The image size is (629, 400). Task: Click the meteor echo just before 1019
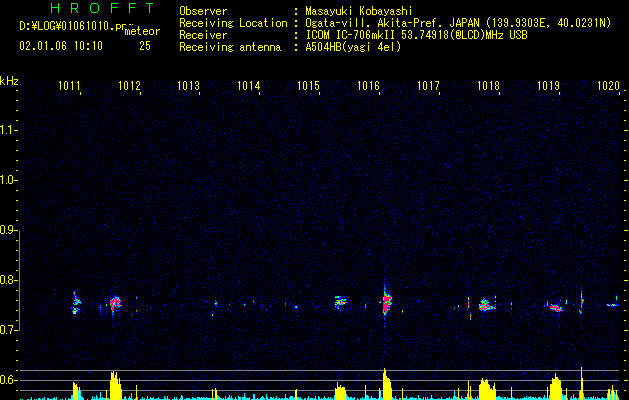pos(556,308)
